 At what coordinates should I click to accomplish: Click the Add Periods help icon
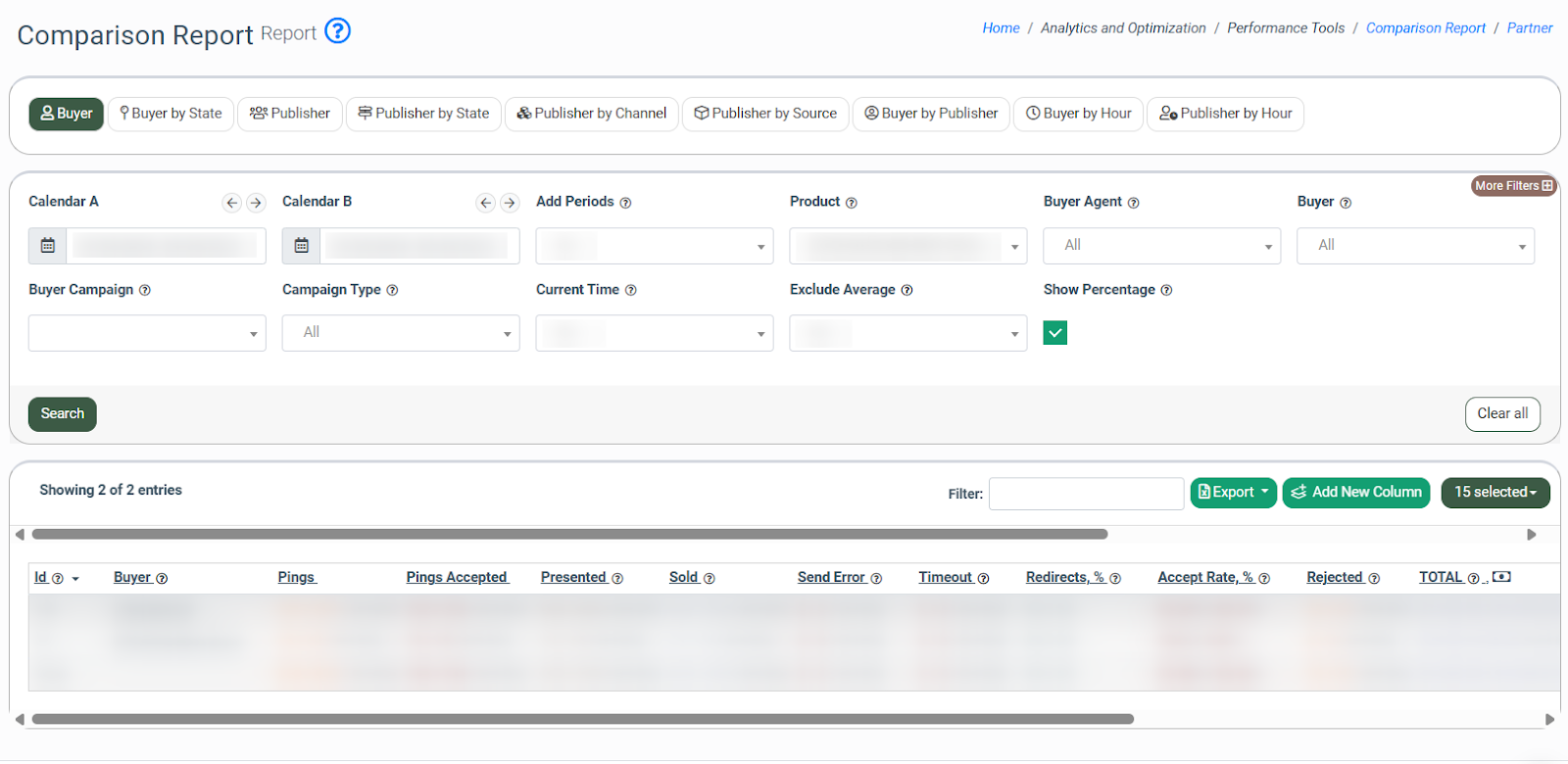click(x=625, y=203)
